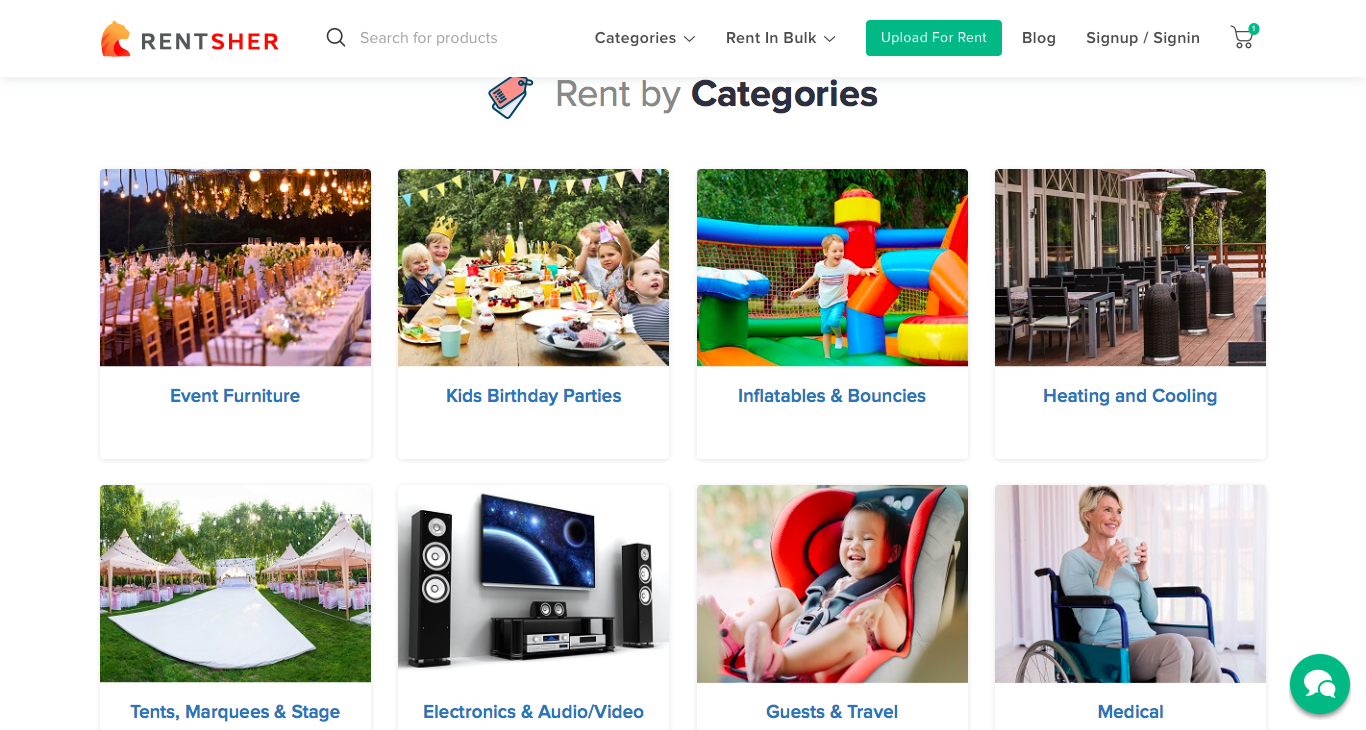Select the Inflatables & Bouncies image
Screen dimensions: 1366x730
click(x=832, y=268)
